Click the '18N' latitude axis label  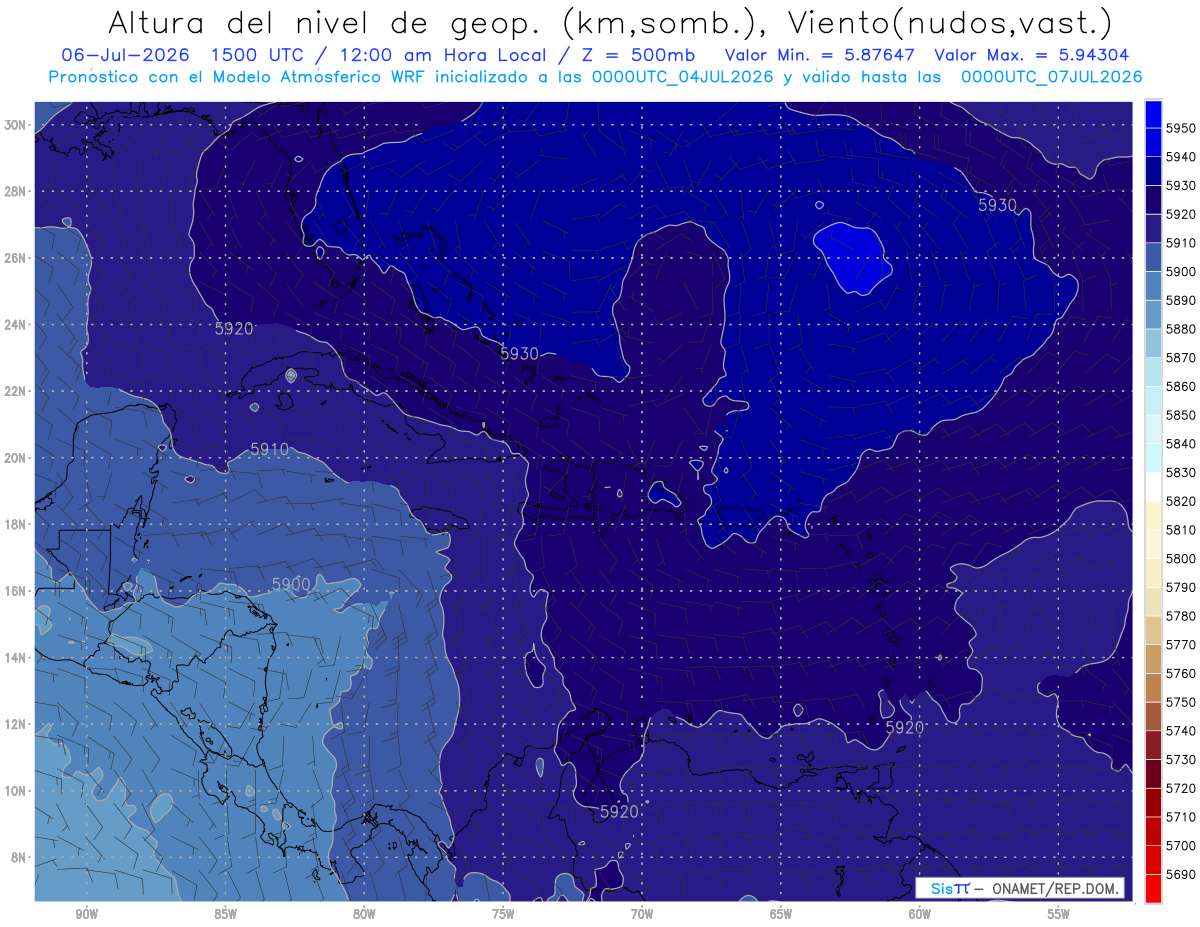click(x=16, y=525)
